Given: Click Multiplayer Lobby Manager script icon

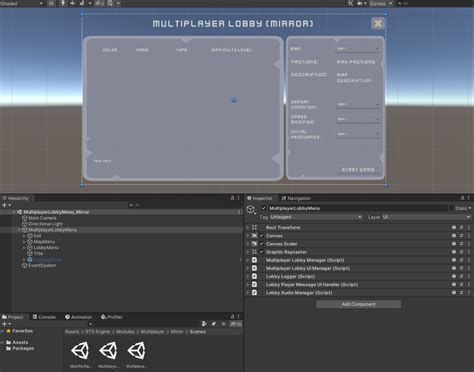Looking at the screenshot, I should coord(254,260).
